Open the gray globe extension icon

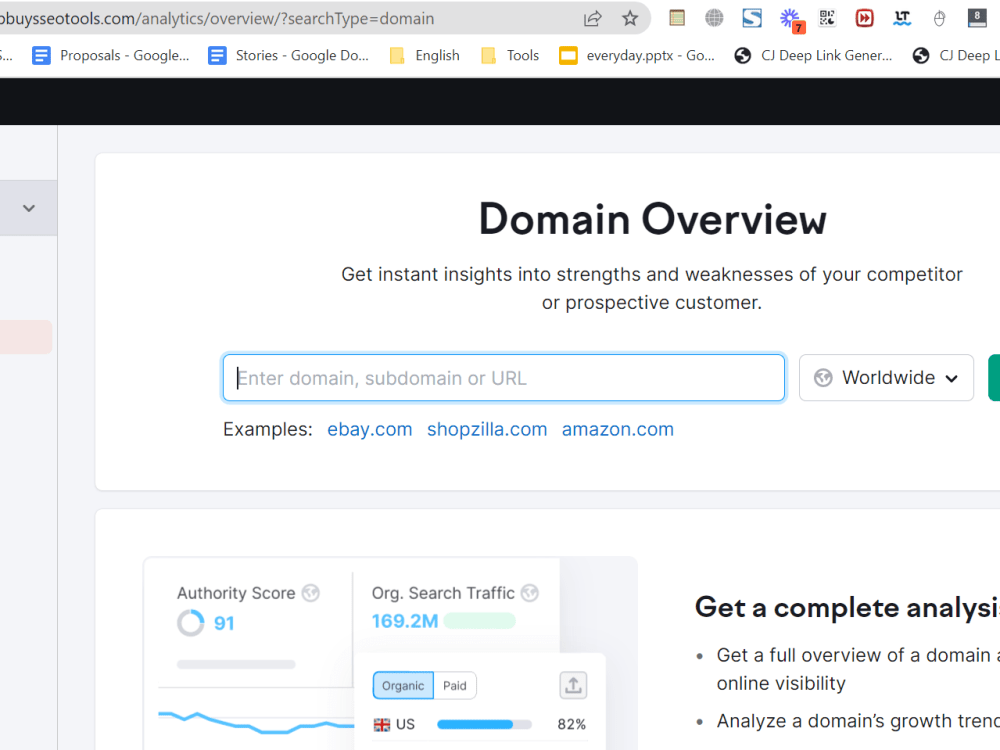714,18
